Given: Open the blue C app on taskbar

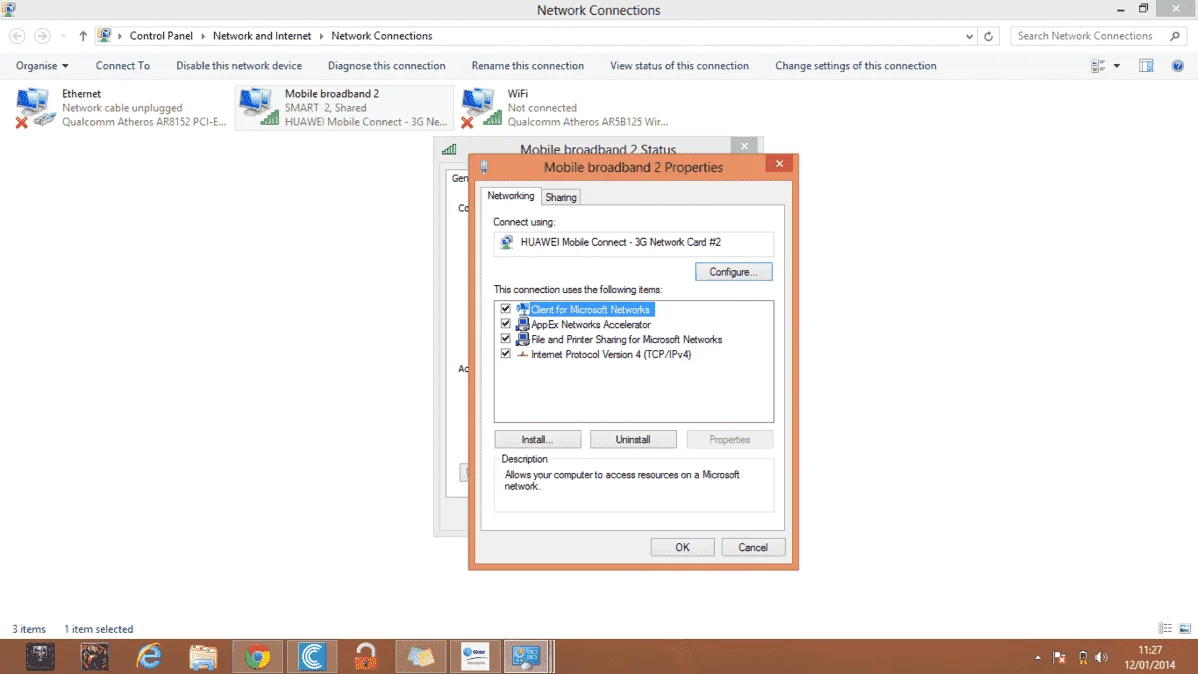Looking at the screenshot, I should (312, 656).
